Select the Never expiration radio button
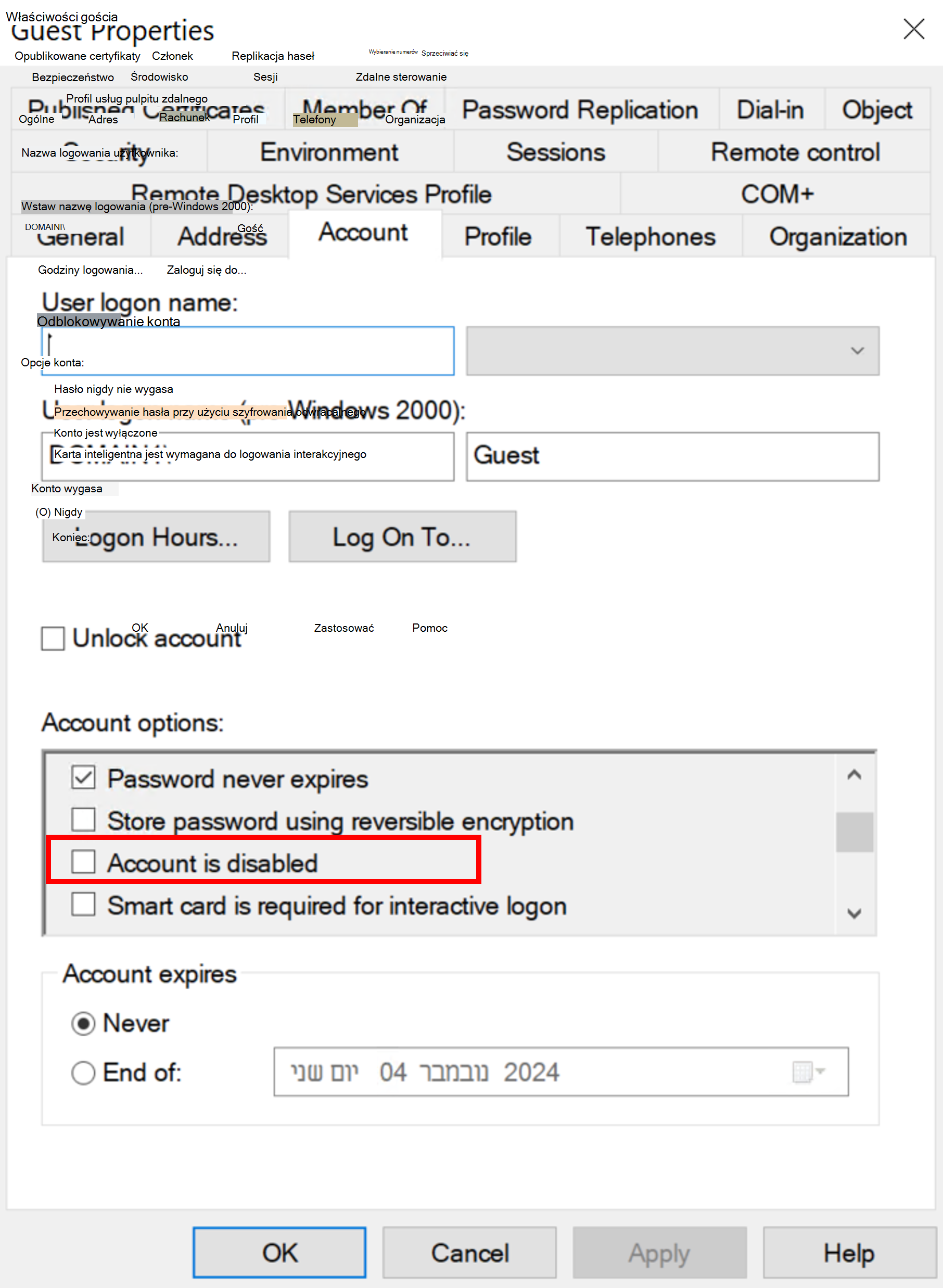The height and width of the screenshot is (1288, 943). (x=83, y=1023)
